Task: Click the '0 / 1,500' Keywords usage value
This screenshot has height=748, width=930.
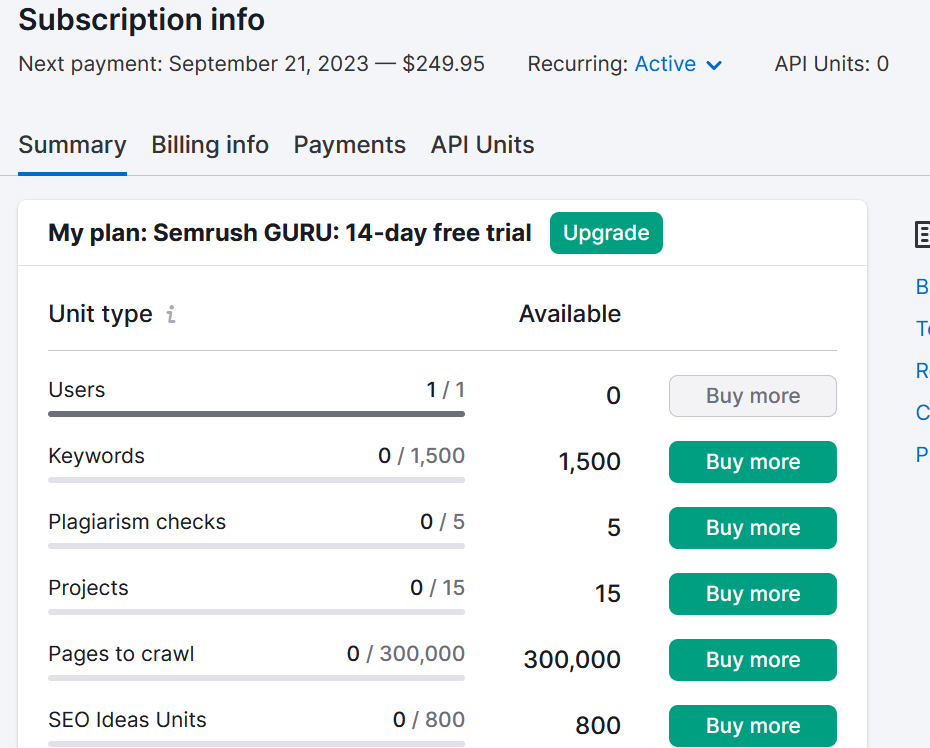Action: tap(421, 456)
